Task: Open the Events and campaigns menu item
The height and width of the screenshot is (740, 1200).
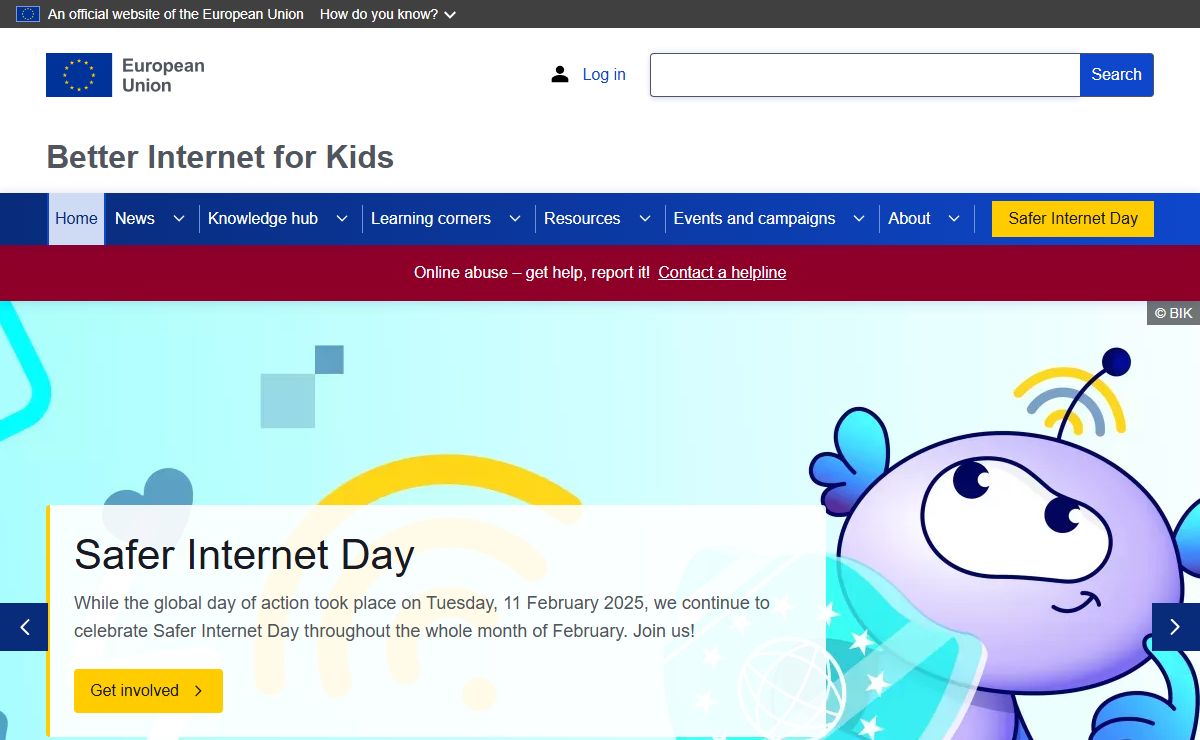Action: click(754, 219)
